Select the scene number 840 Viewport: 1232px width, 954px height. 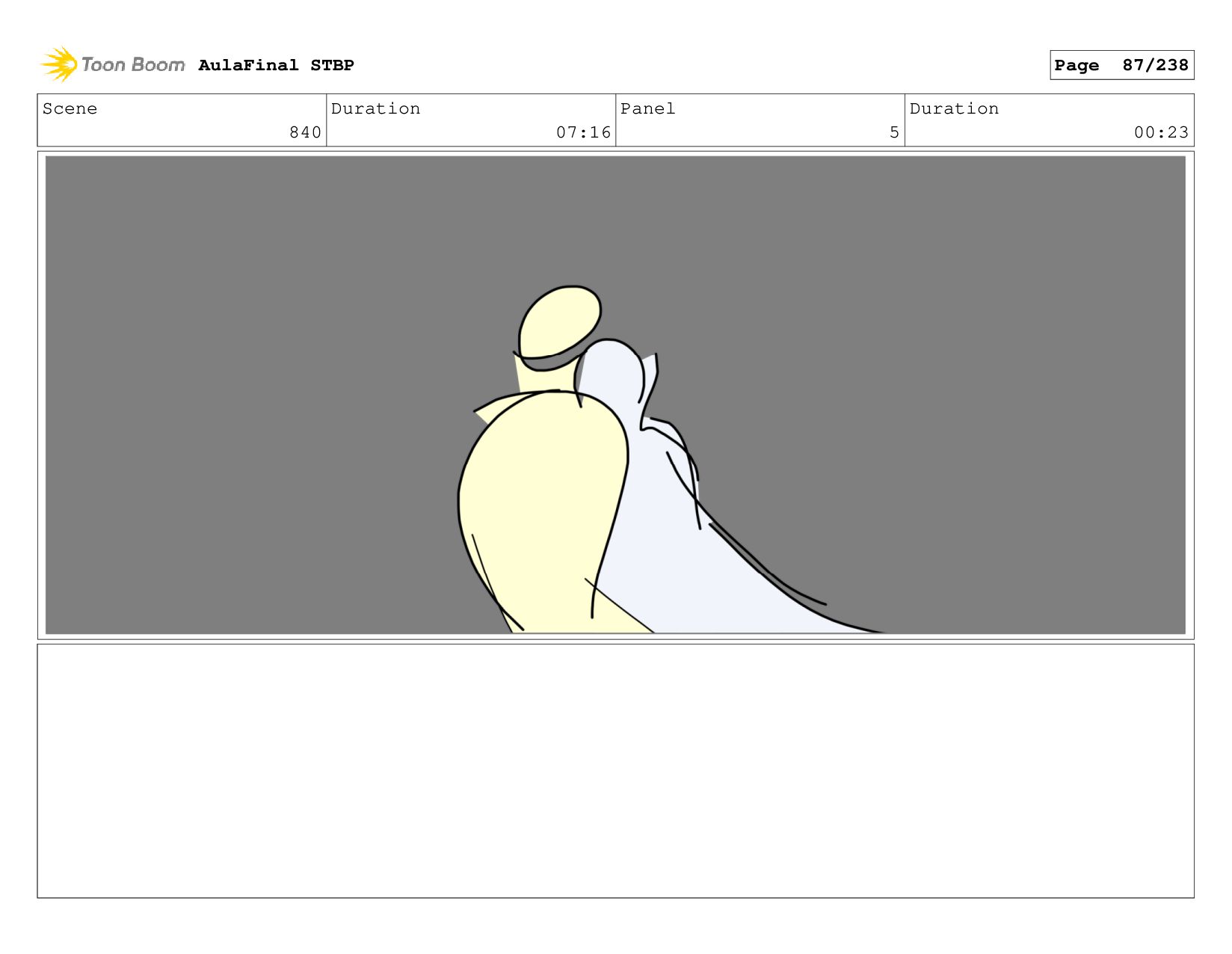pyautogui.click(x=305, y=132)
